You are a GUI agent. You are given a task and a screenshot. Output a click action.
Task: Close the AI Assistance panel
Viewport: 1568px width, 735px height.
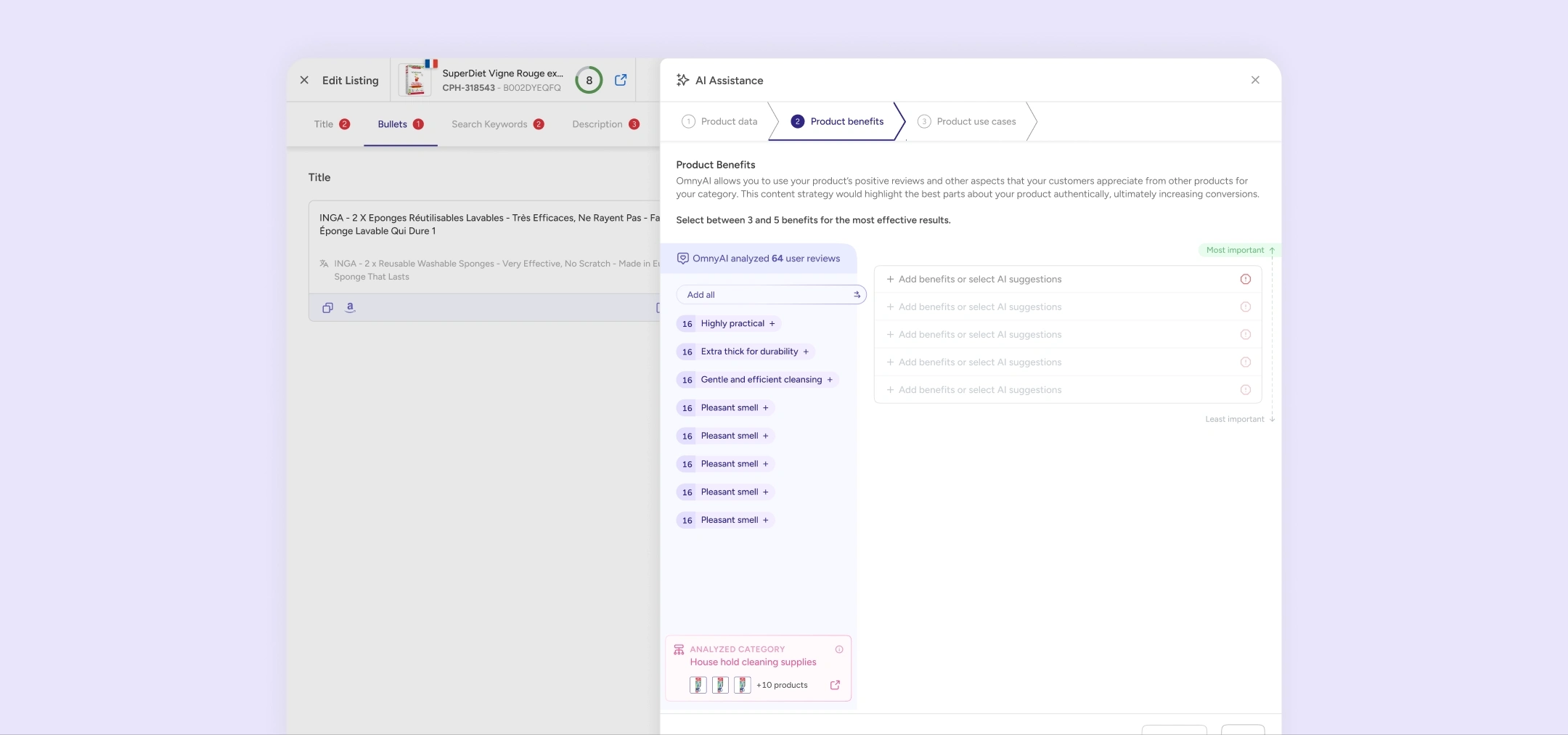pos(1255,80)
